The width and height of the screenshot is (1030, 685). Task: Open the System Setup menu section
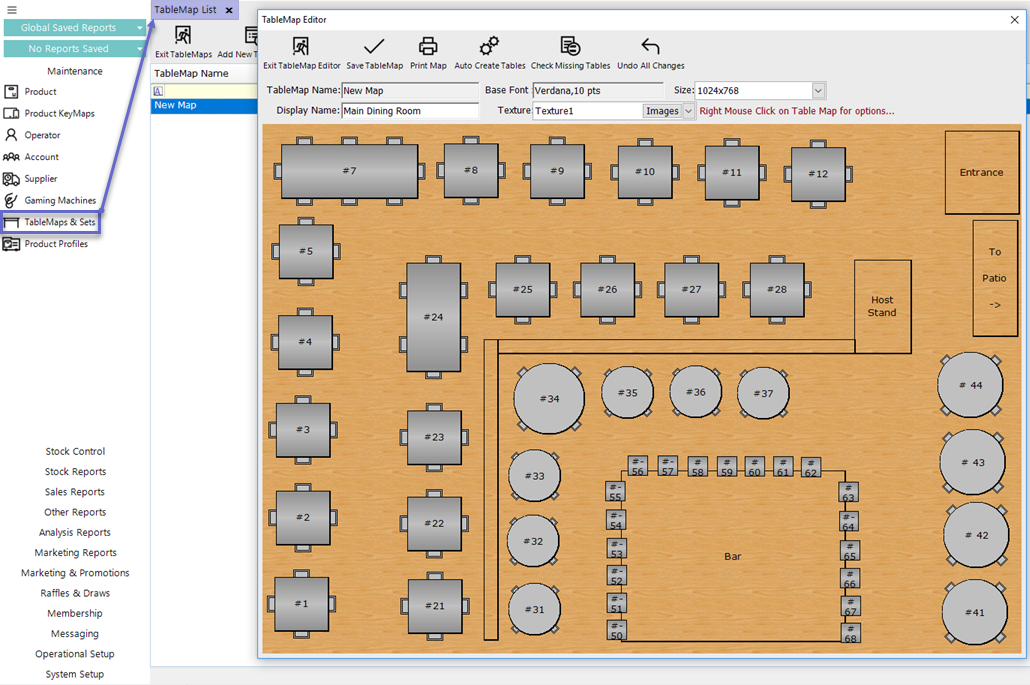[74, 674]
